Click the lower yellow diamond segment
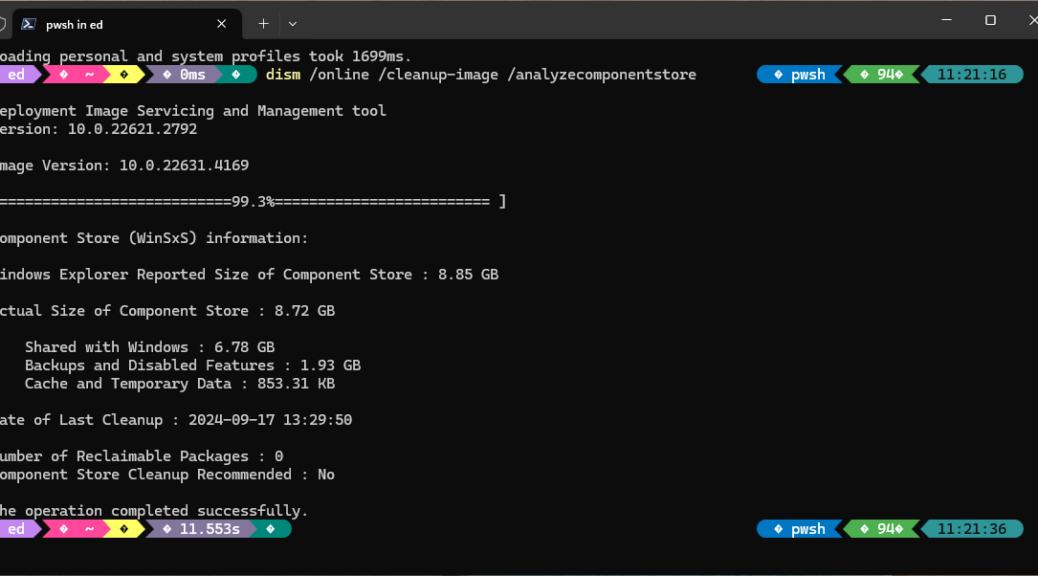 [126, 529]
